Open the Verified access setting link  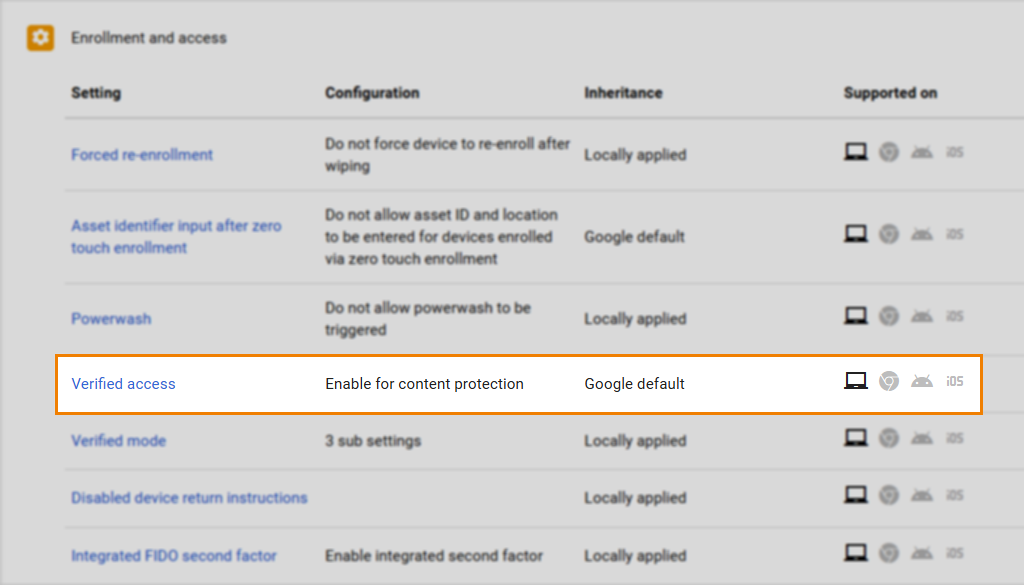point(123,384)
